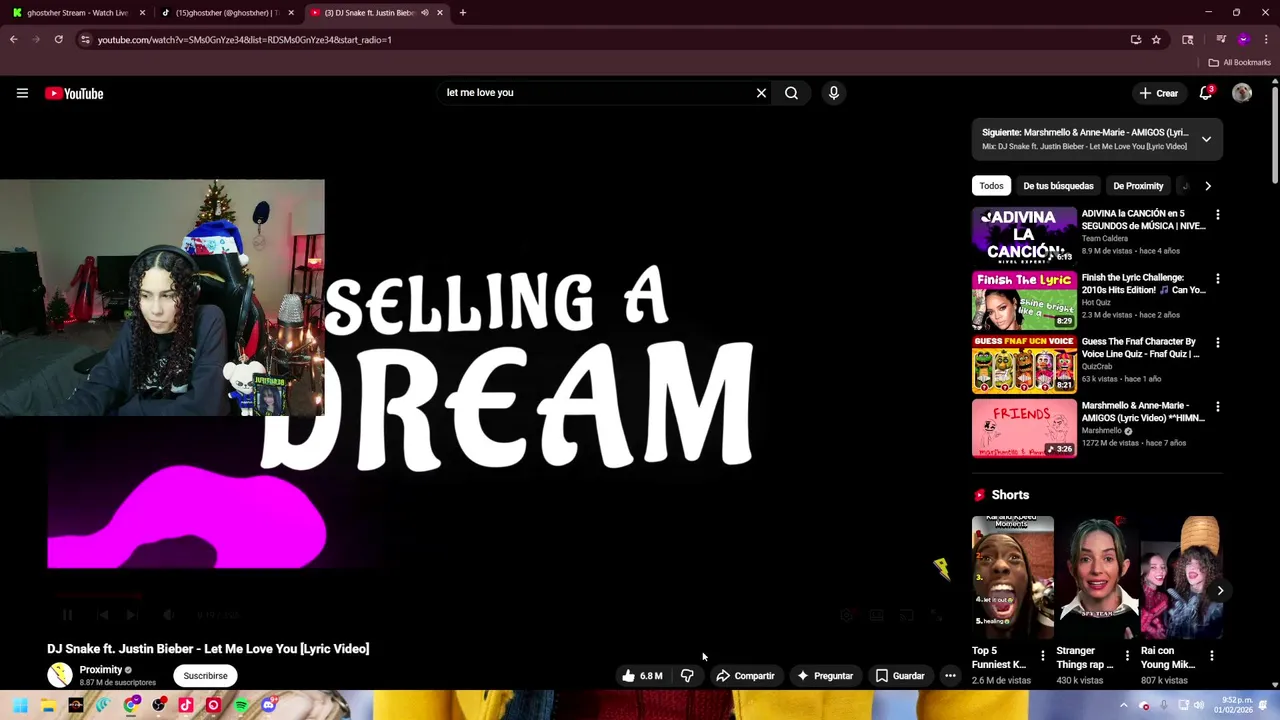
Task: Open OBS Studio from the taskbar
Action: [158, 705]
